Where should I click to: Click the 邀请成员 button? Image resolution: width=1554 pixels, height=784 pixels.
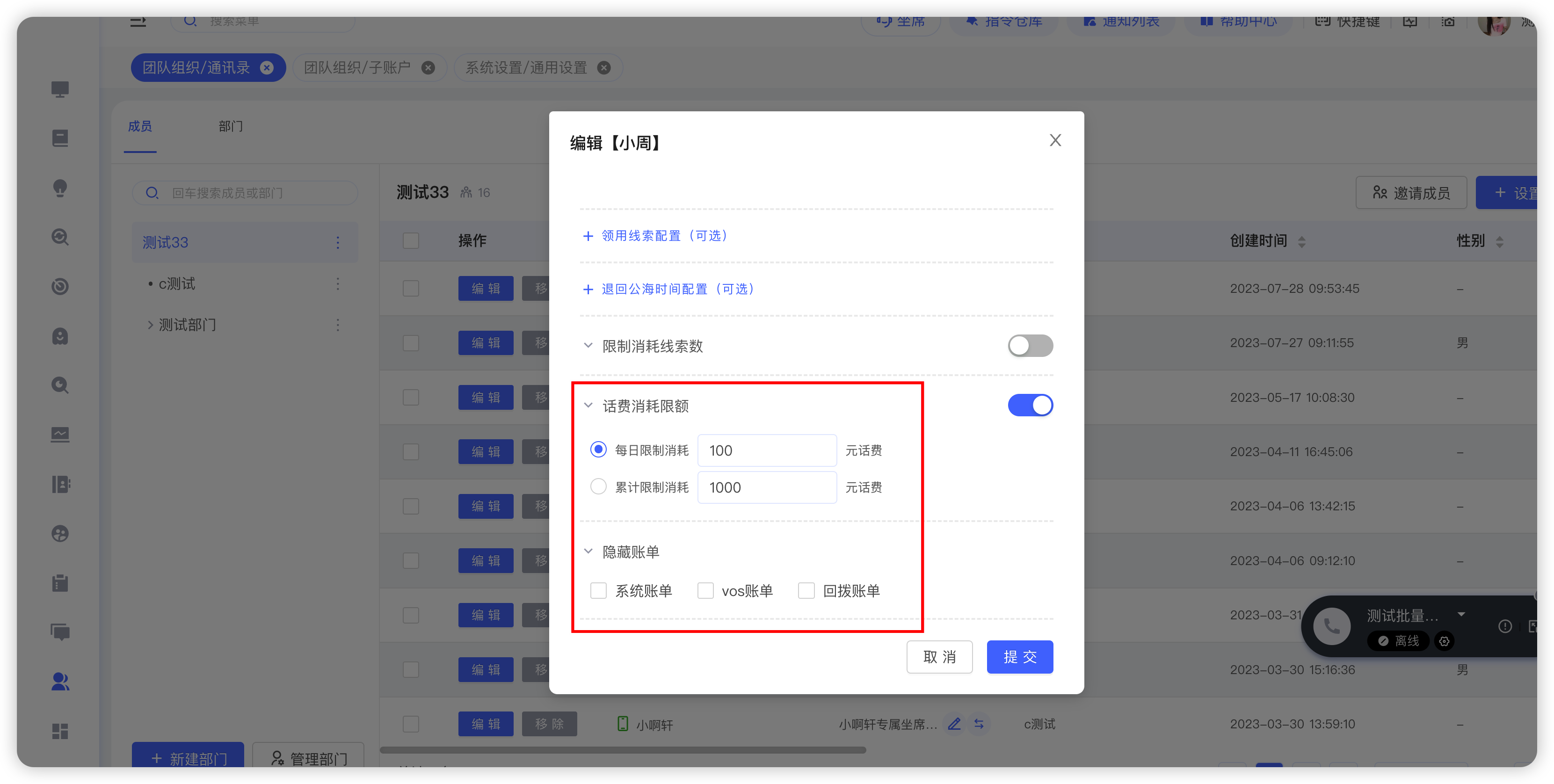pos(1411,193)
